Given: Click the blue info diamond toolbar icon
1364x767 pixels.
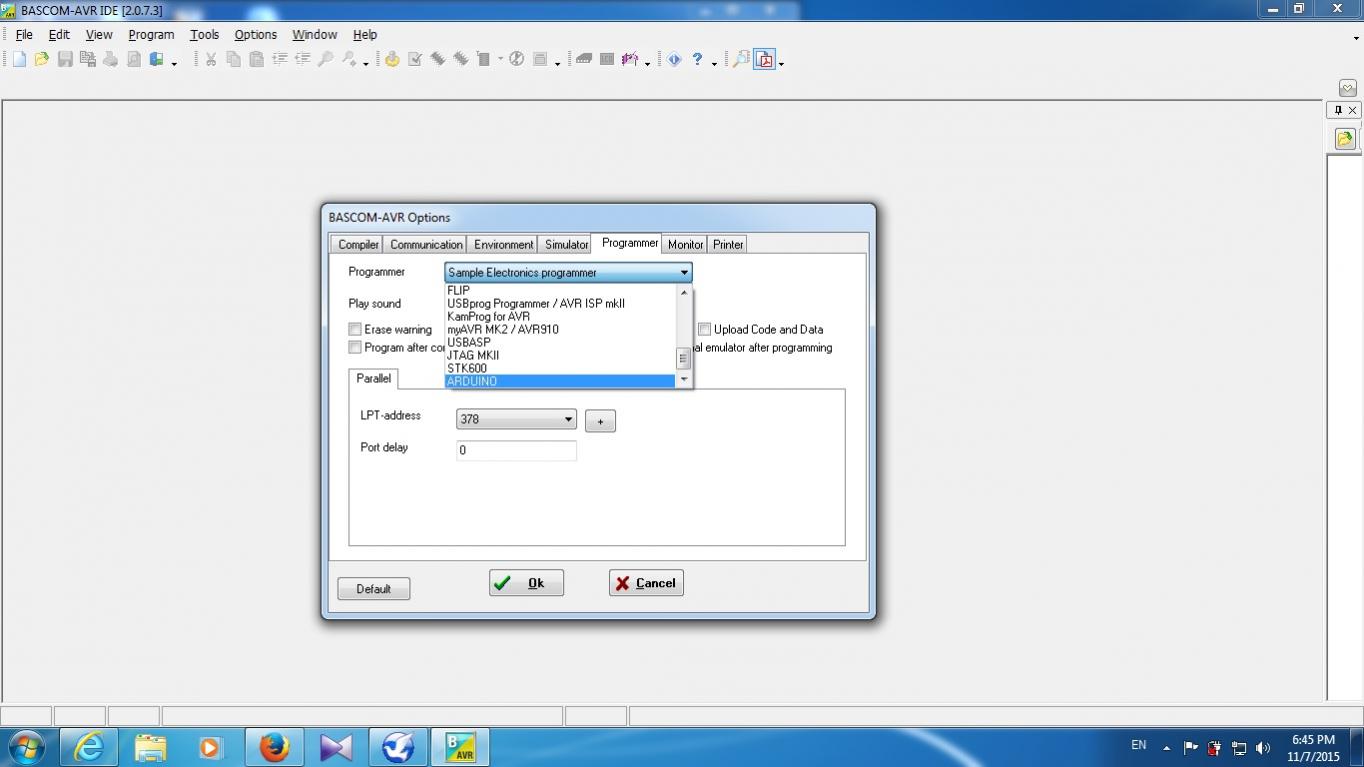Looking at the screenshot, I should point(674,60).
